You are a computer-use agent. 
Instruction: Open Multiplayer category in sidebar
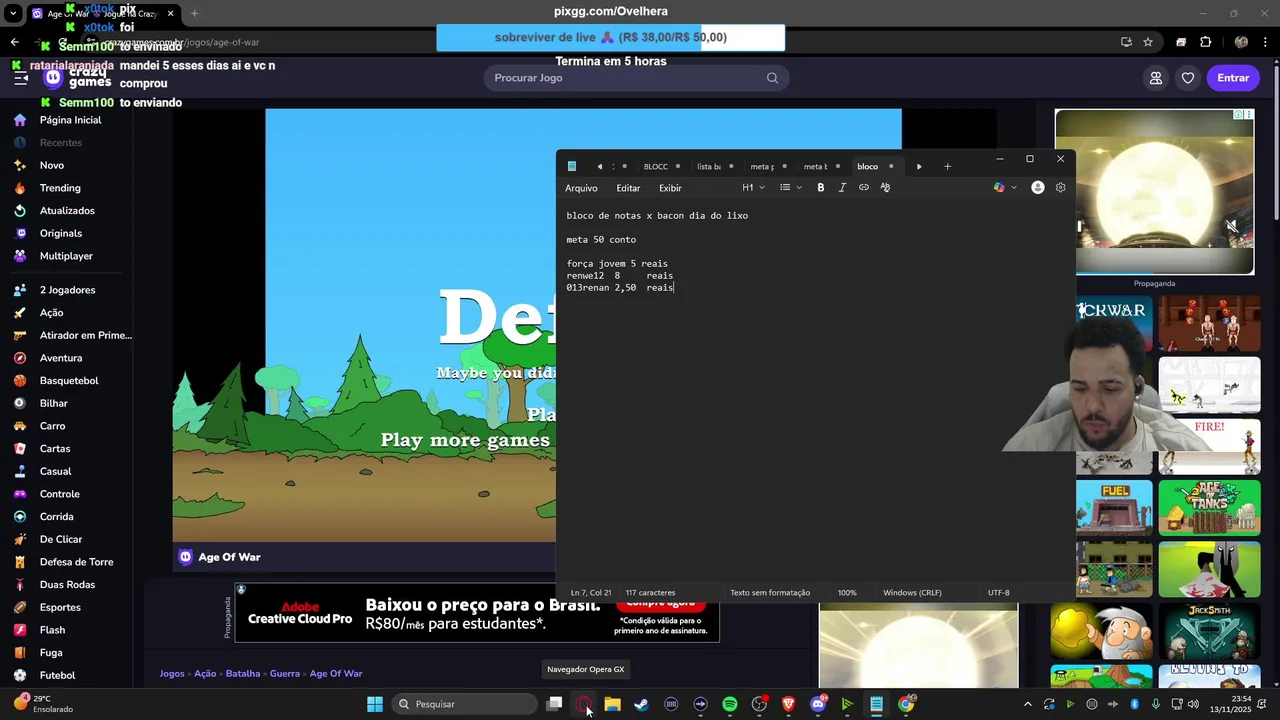(66, 256)
